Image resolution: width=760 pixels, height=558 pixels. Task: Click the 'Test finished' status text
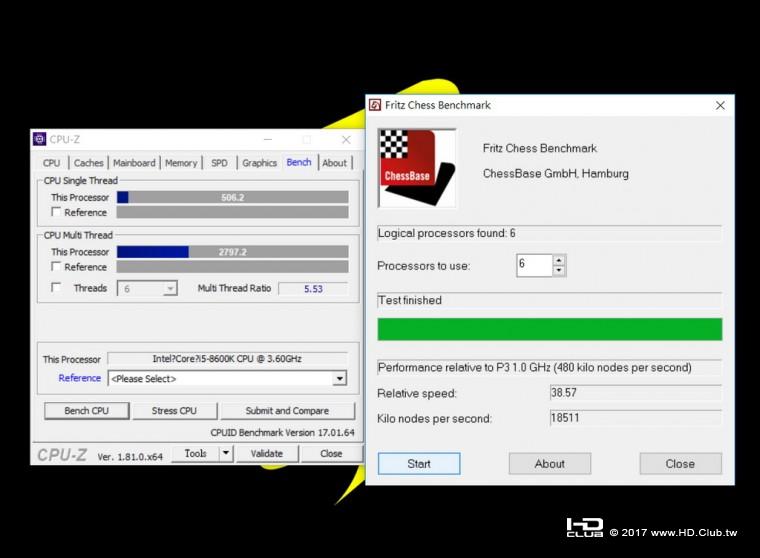click(410, 301)
